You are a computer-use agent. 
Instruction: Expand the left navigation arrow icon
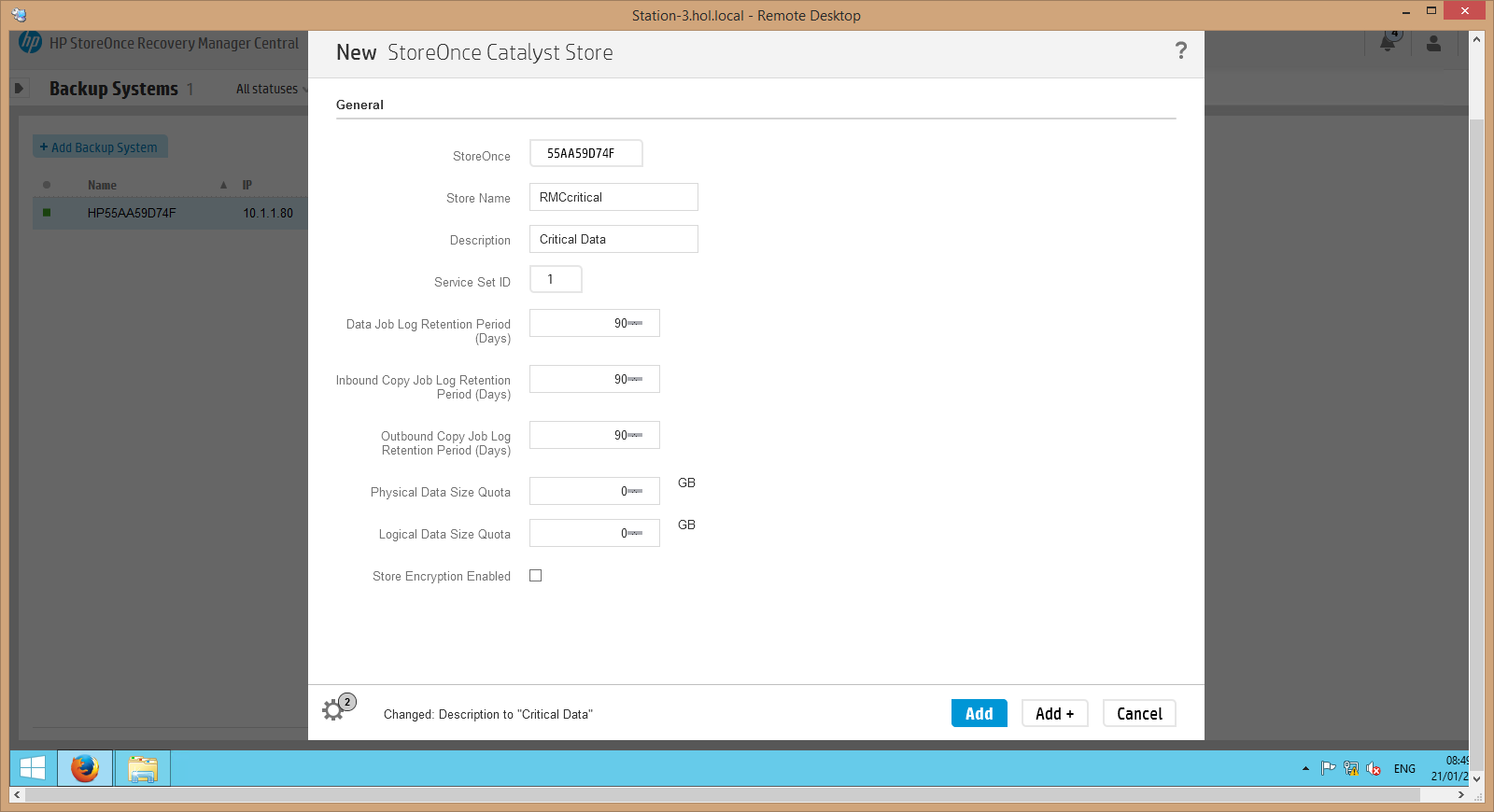pyautogui.click(x=18, y=89)
